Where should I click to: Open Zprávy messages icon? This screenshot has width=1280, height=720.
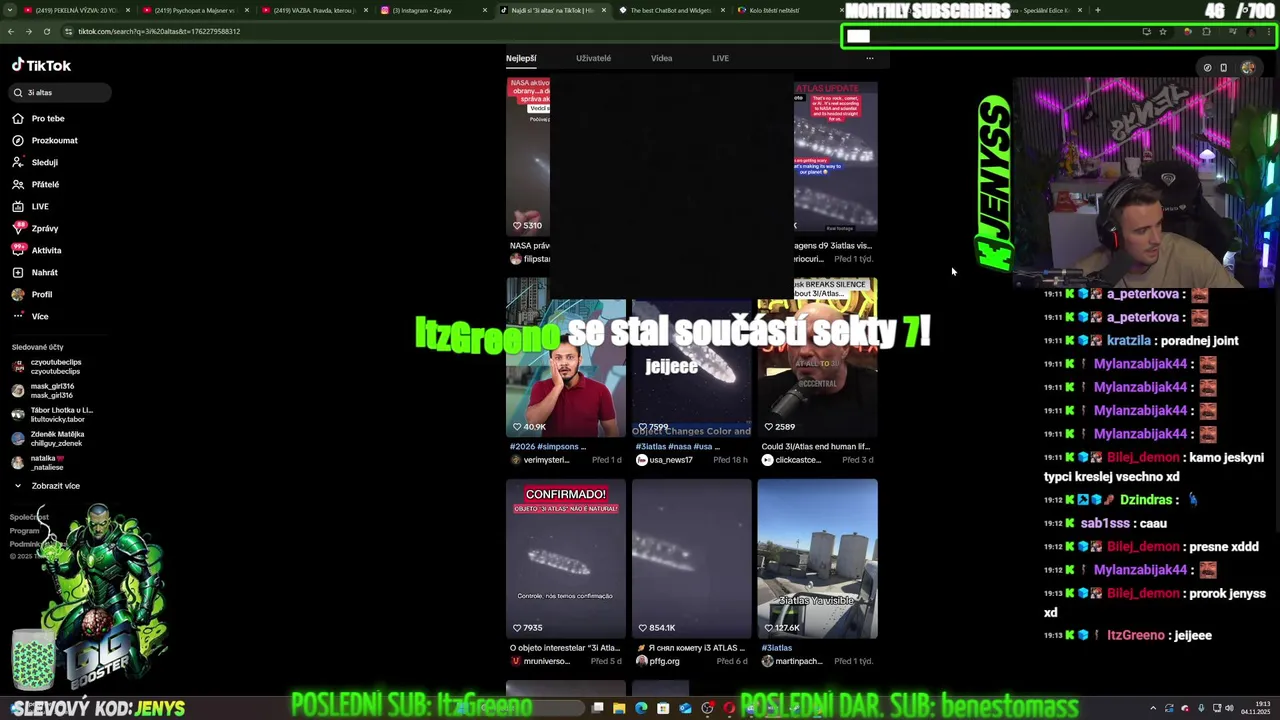[x=18, y=228]
